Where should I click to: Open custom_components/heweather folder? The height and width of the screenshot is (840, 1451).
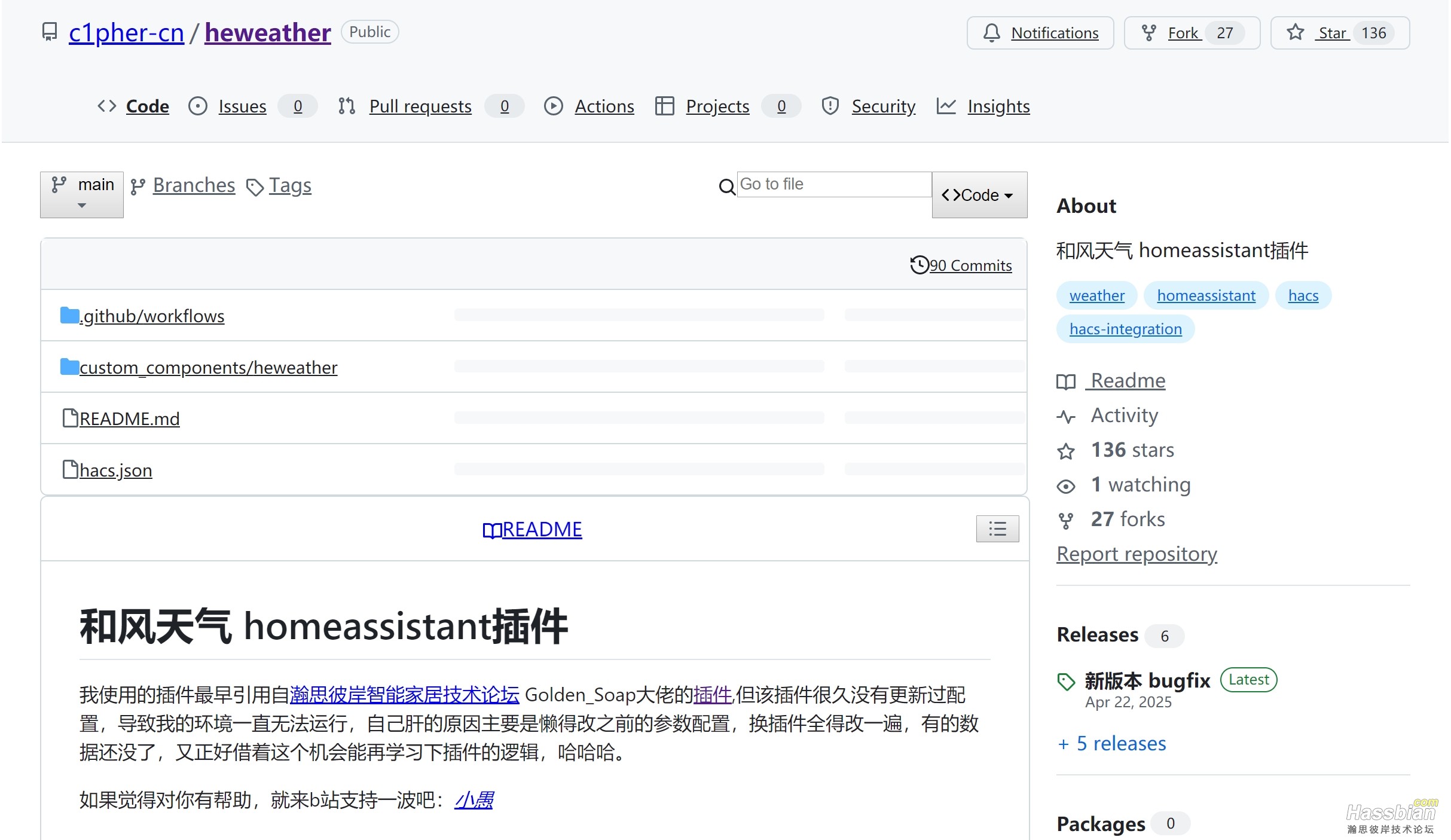[208, 367]
